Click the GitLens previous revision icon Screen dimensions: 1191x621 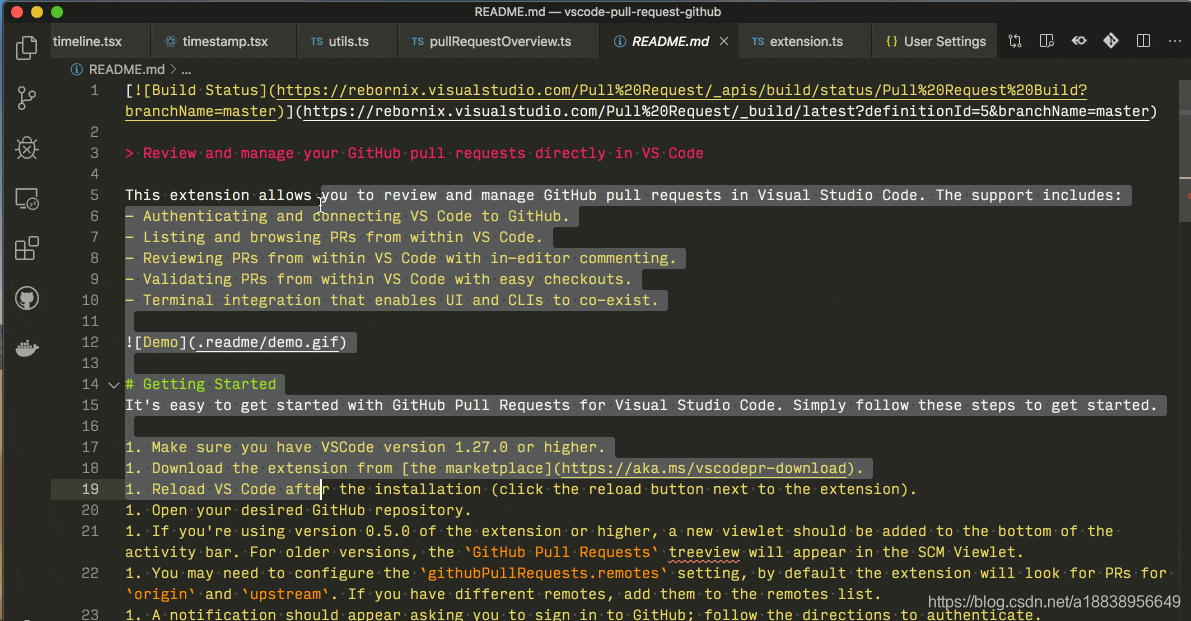pyautogui.click(x=1079, y=41)
